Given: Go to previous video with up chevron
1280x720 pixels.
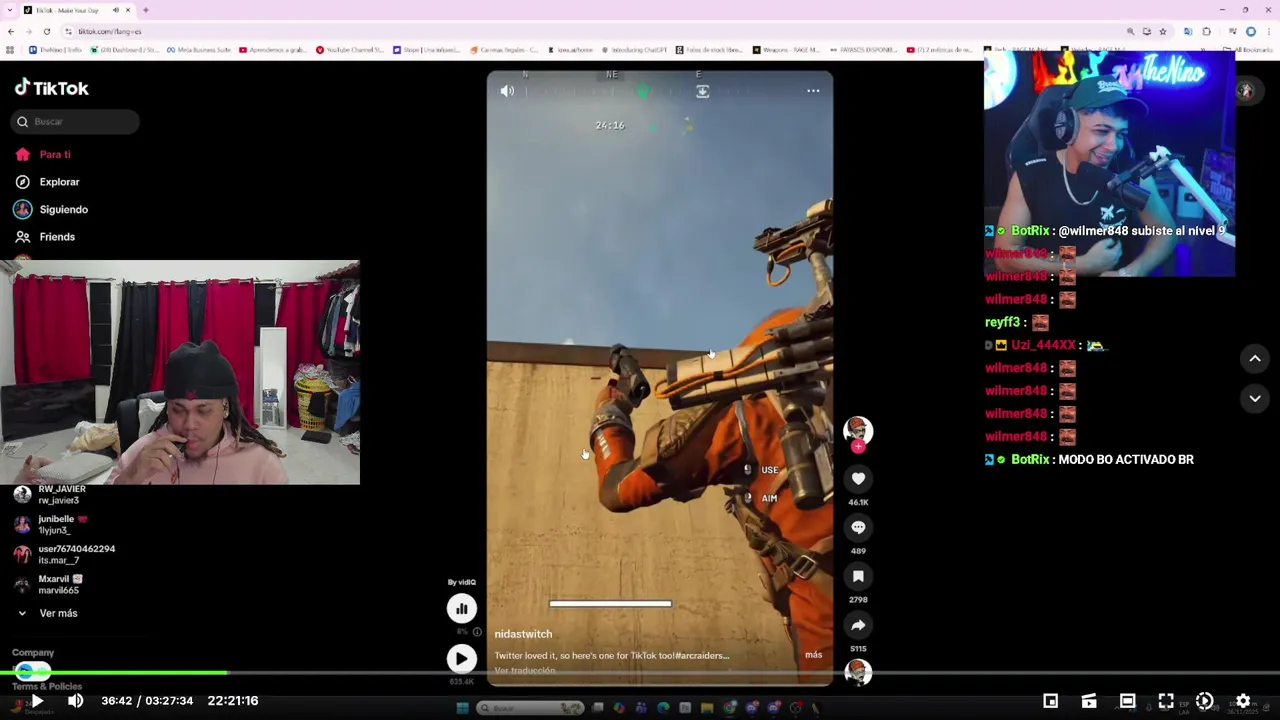Looking at the screenshot, I should point(1255,359).
